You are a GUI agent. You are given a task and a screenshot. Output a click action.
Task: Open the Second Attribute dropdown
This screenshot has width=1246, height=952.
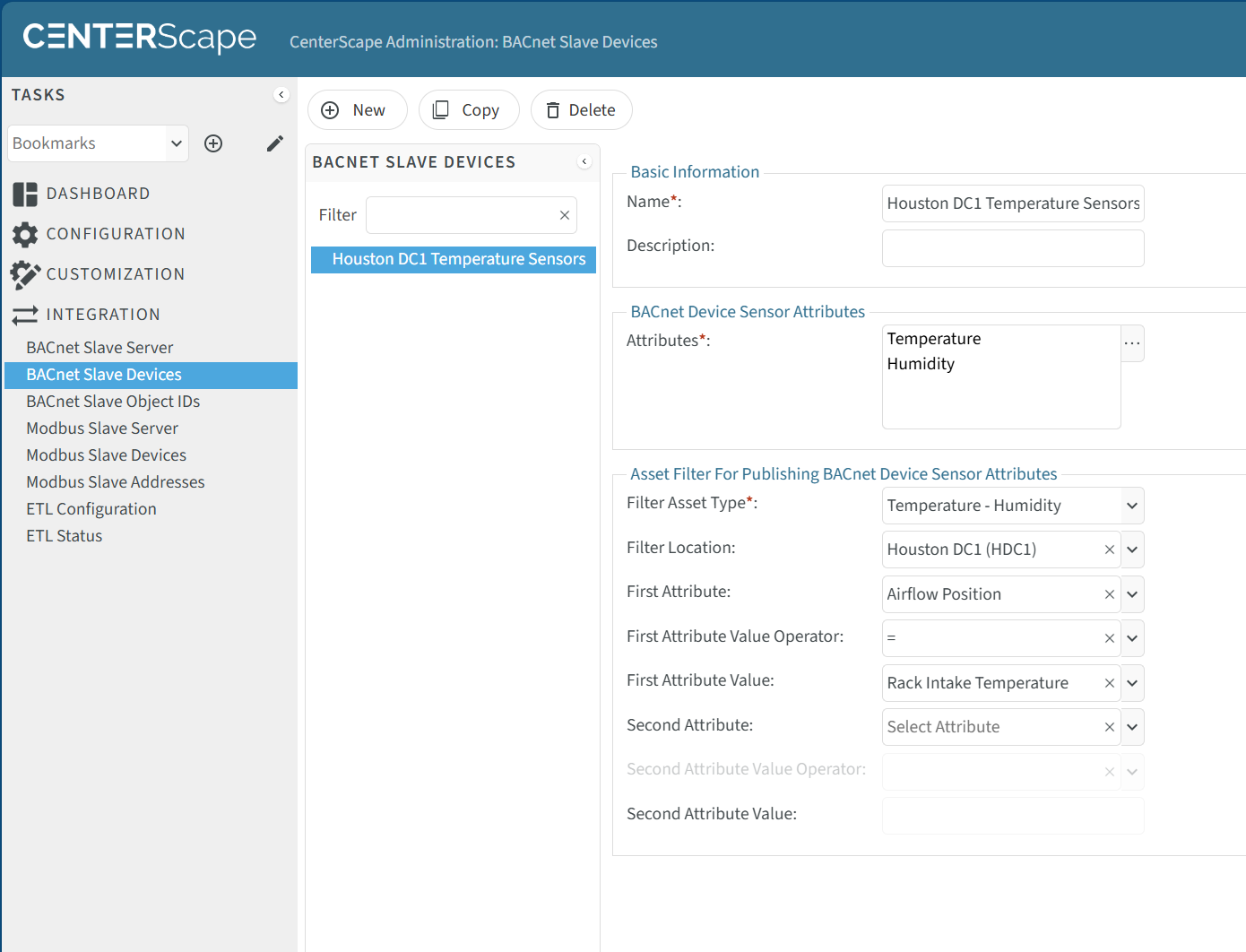(1132, 727)
